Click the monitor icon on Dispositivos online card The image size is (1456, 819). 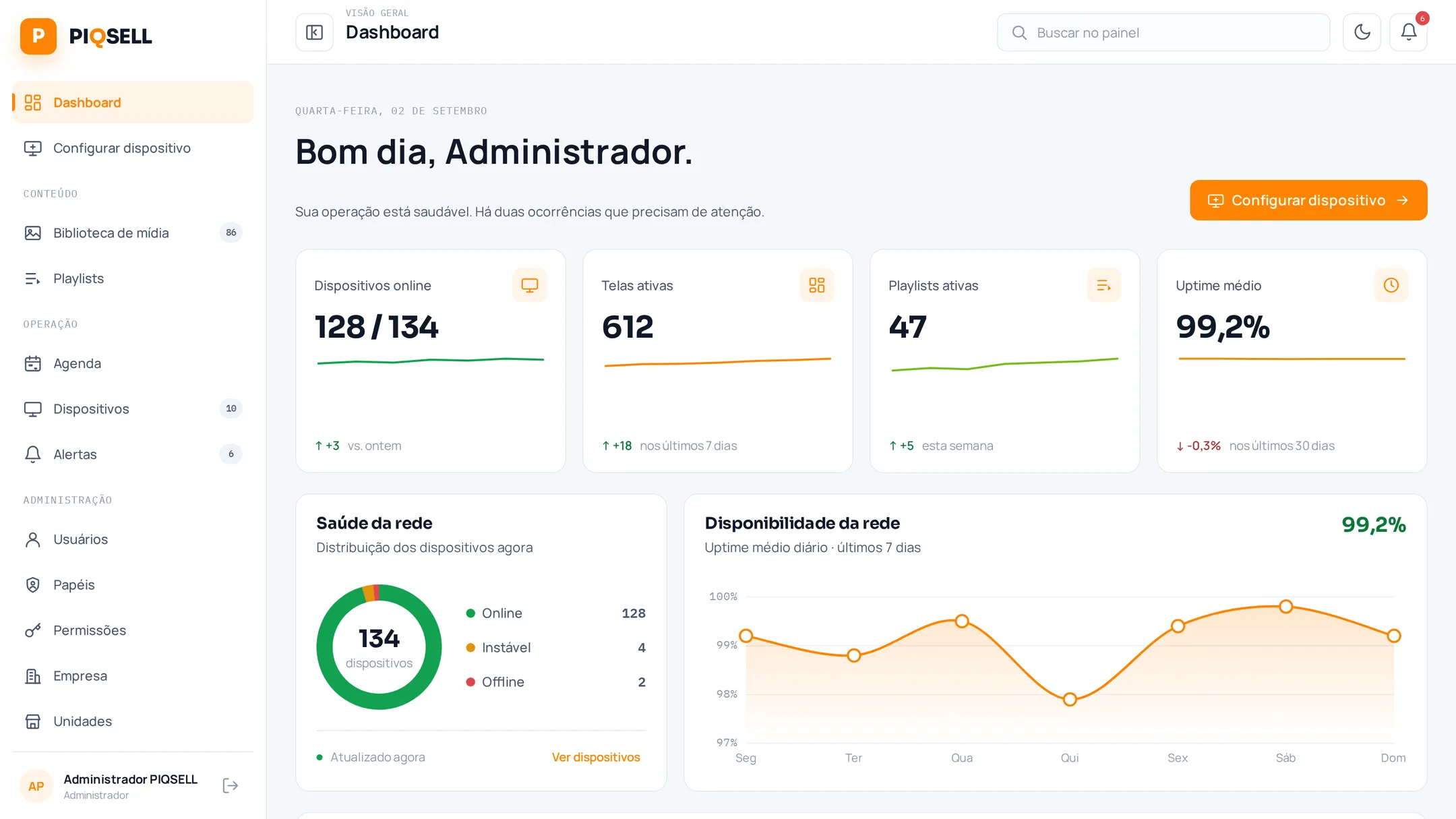(x=530, y=285)
